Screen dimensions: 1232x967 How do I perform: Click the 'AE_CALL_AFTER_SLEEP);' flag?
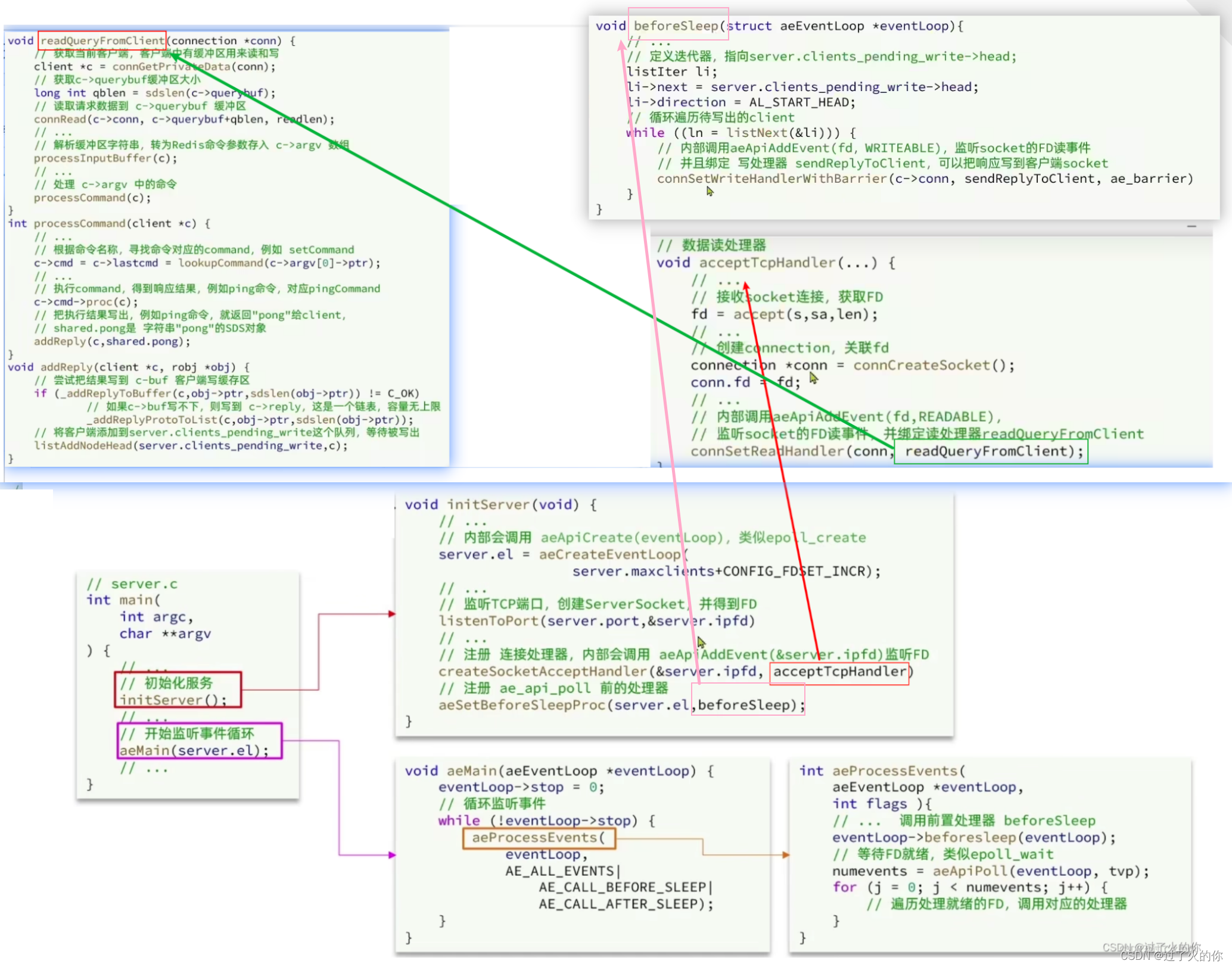626,904
